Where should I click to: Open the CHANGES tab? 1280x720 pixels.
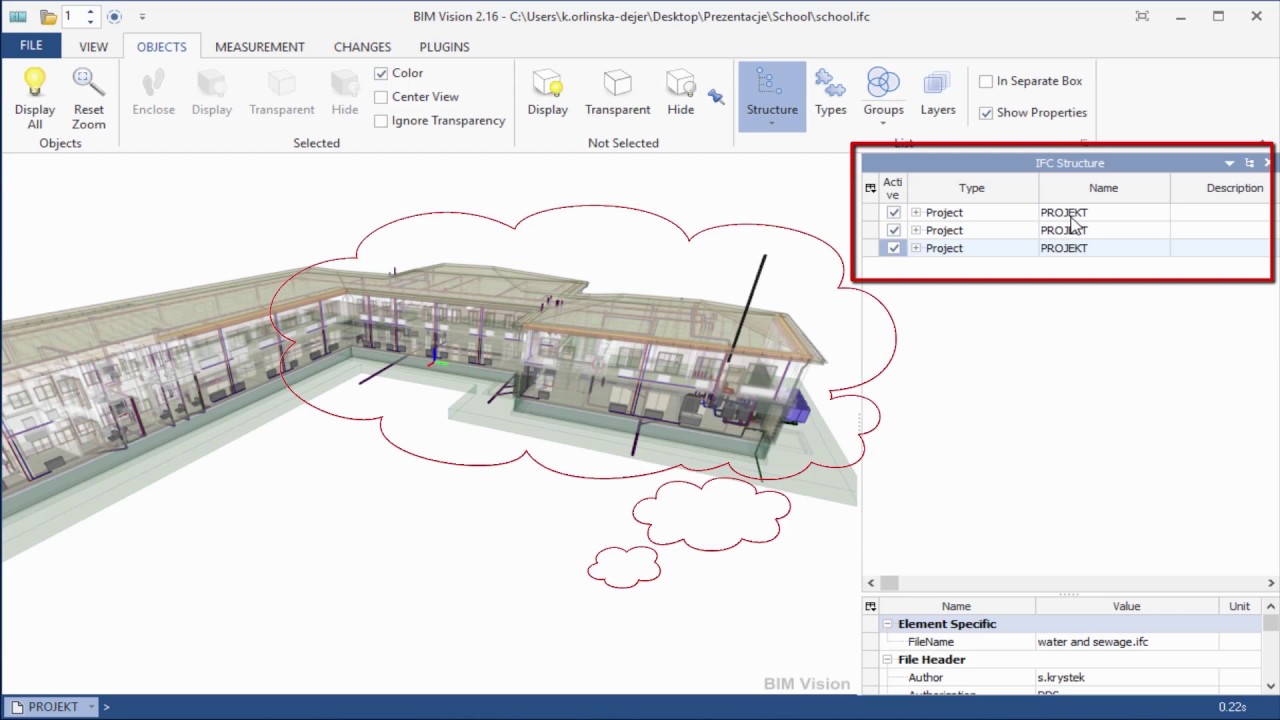point(362,47)
